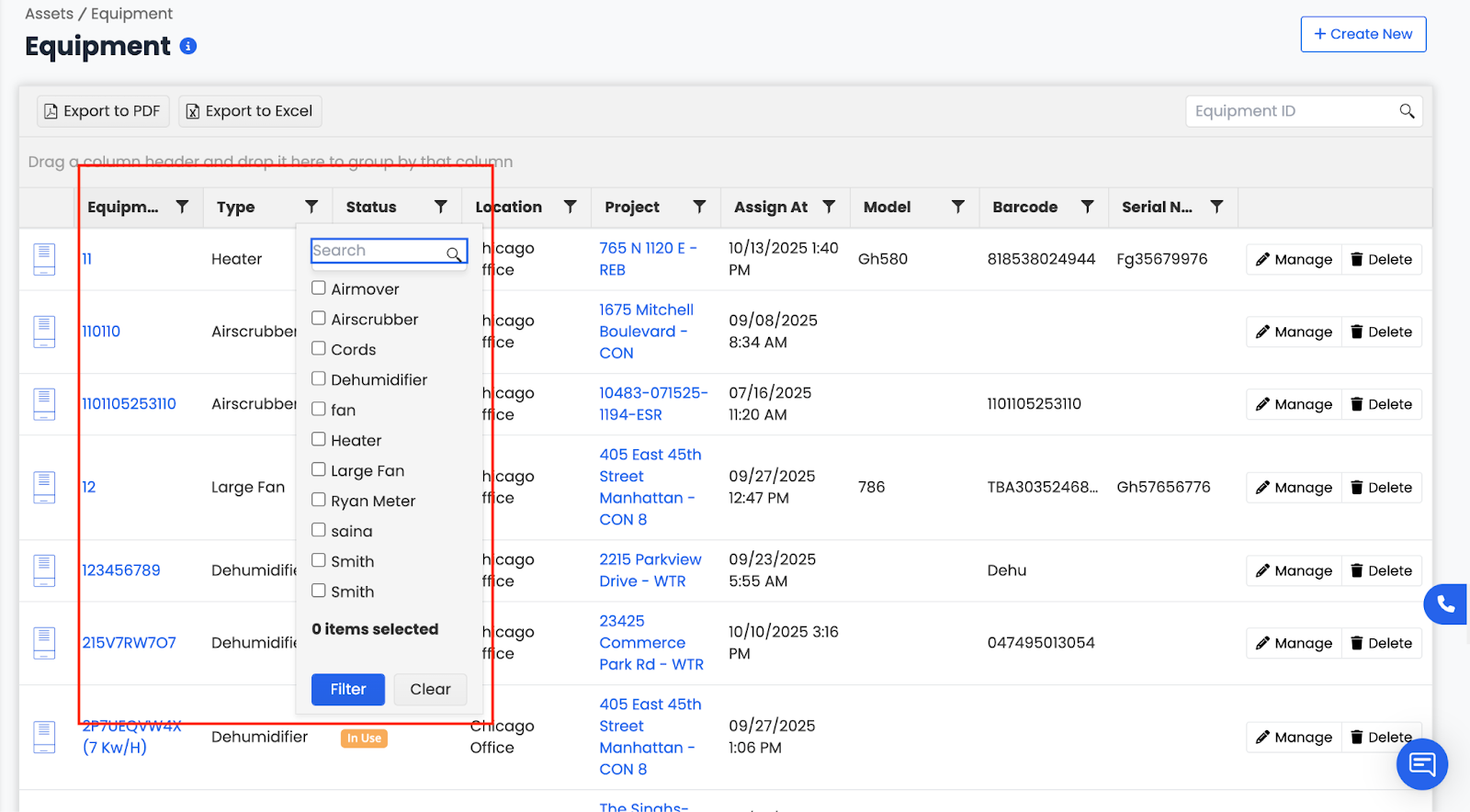The height and width of the screenshot is (812, 1470).
Task: Open the Type column filter dropdown
Action: (312, 207)
